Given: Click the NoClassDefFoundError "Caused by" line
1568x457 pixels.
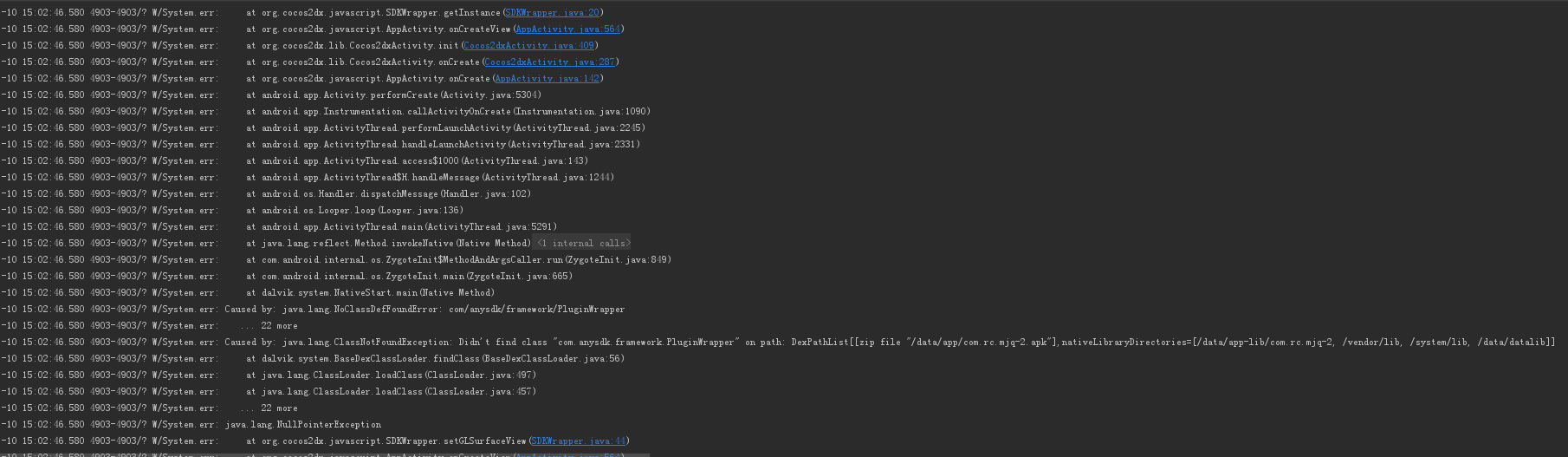Looking at the screenshot, I should [x=424, y=310].
